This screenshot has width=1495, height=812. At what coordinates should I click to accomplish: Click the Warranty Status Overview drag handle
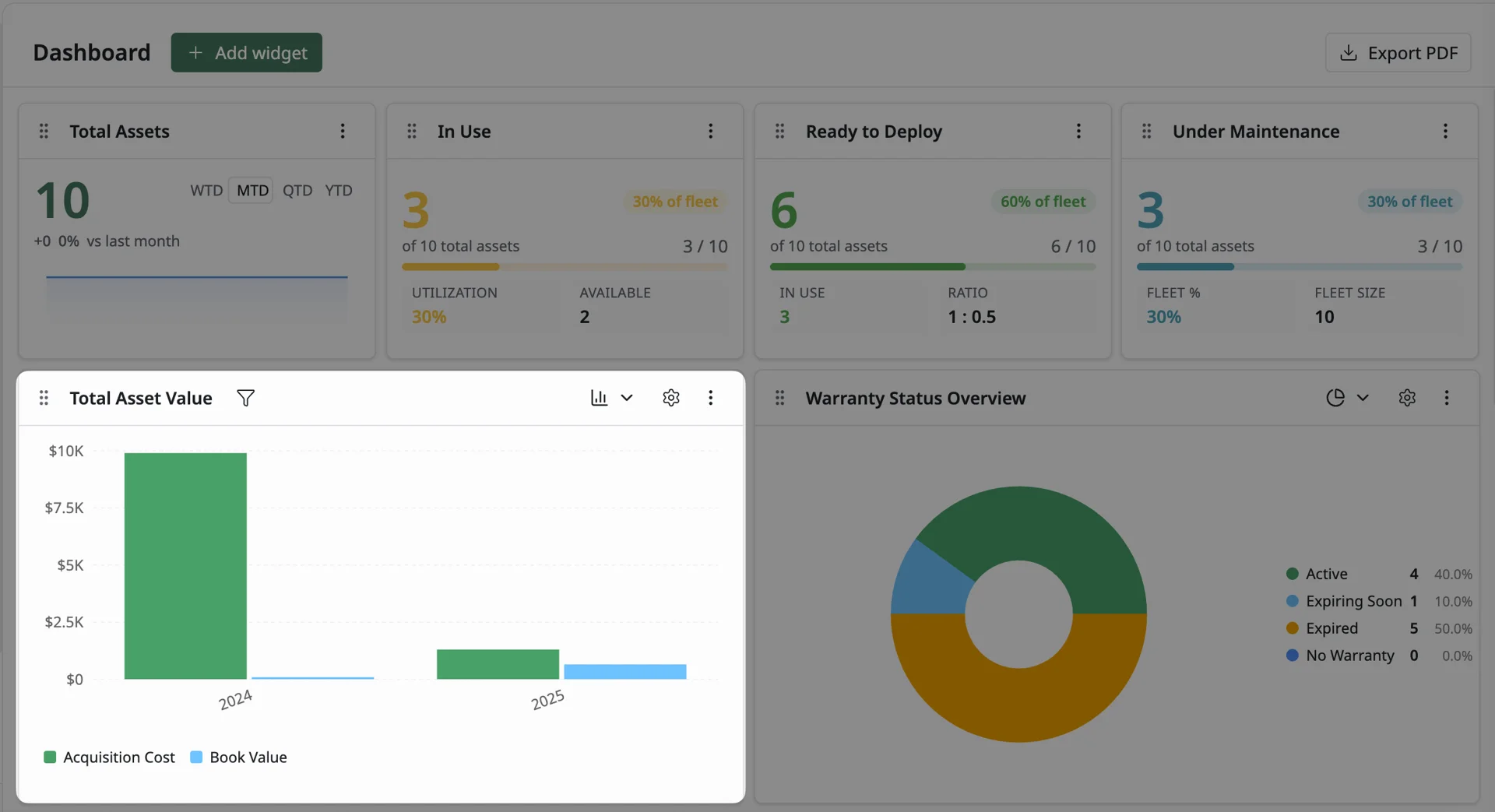pos(779,398)
